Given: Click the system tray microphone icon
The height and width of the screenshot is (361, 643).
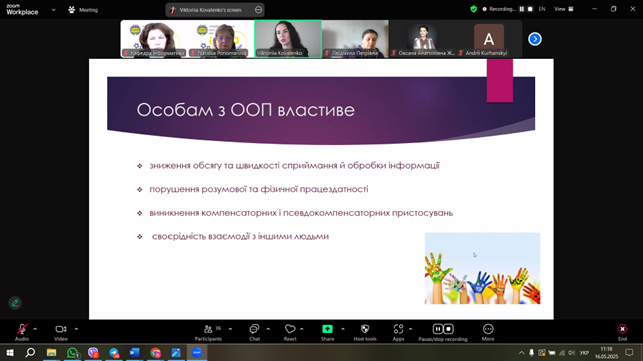Looking at the screenshot, I should [531, 352].
